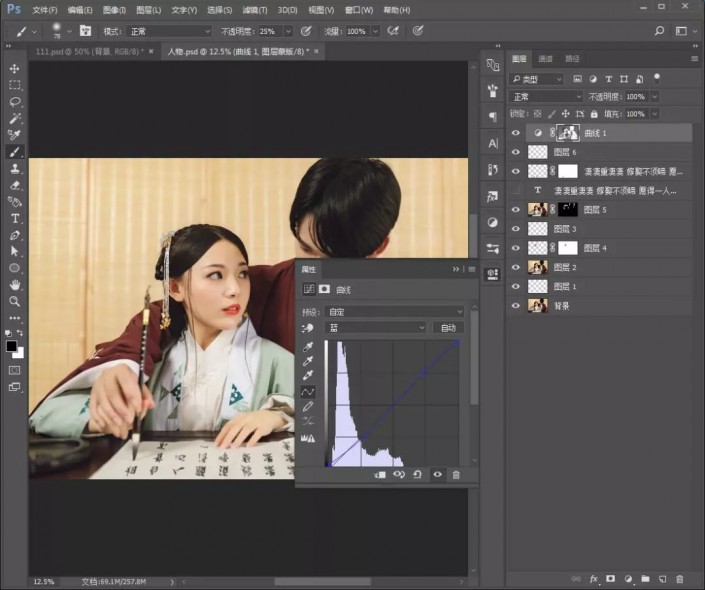
Task: Open Edit Toolbar three-dots menu
Action: click(x=14, y=318)
